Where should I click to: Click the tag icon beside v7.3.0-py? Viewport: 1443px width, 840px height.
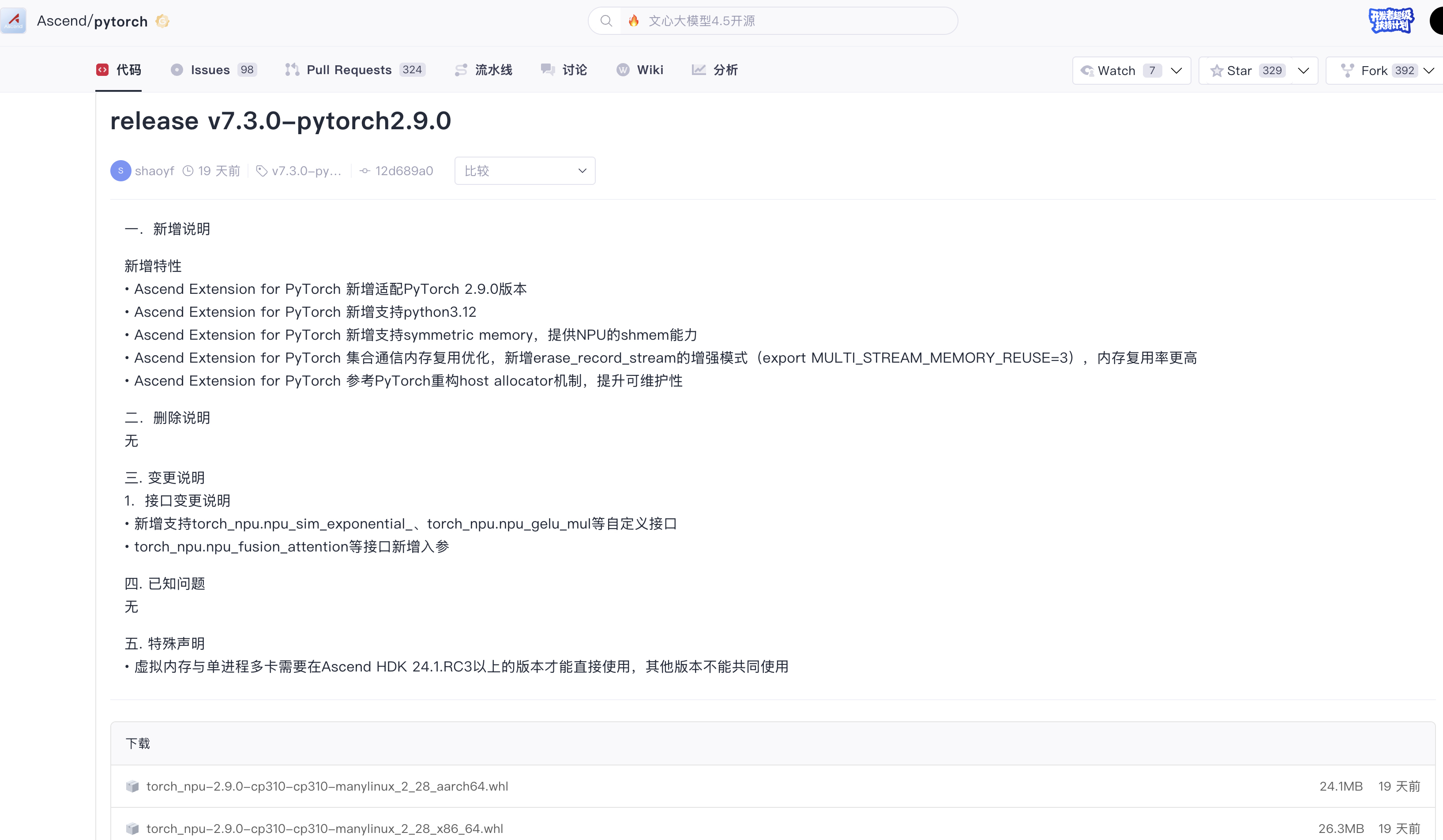(261, 171)
